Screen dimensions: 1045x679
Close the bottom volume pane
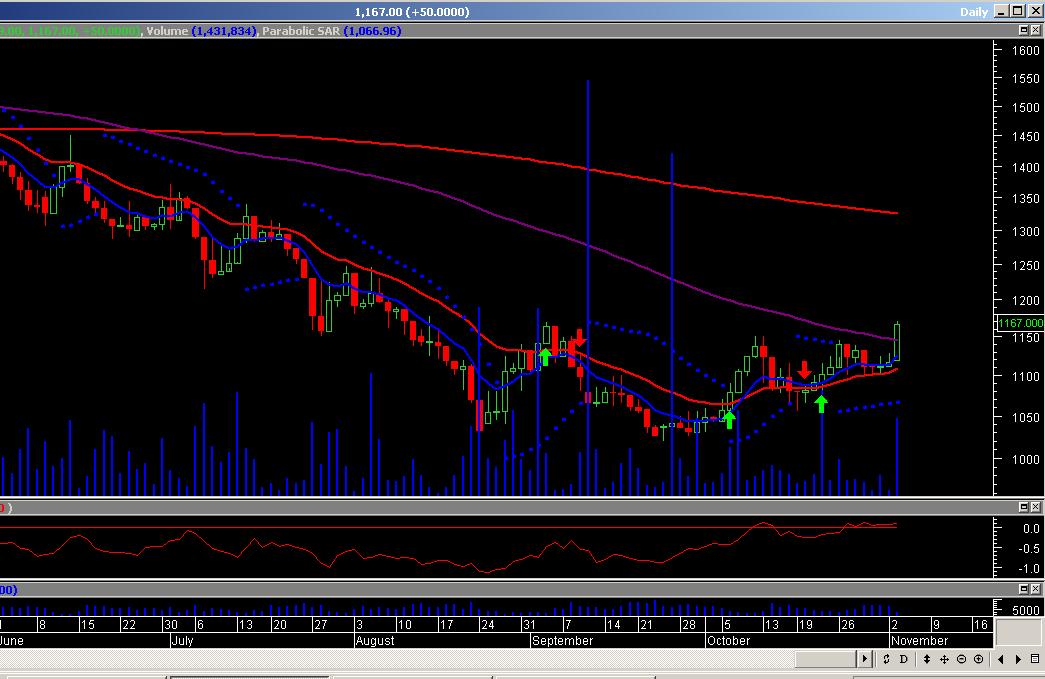click(x=1036, y=589)
